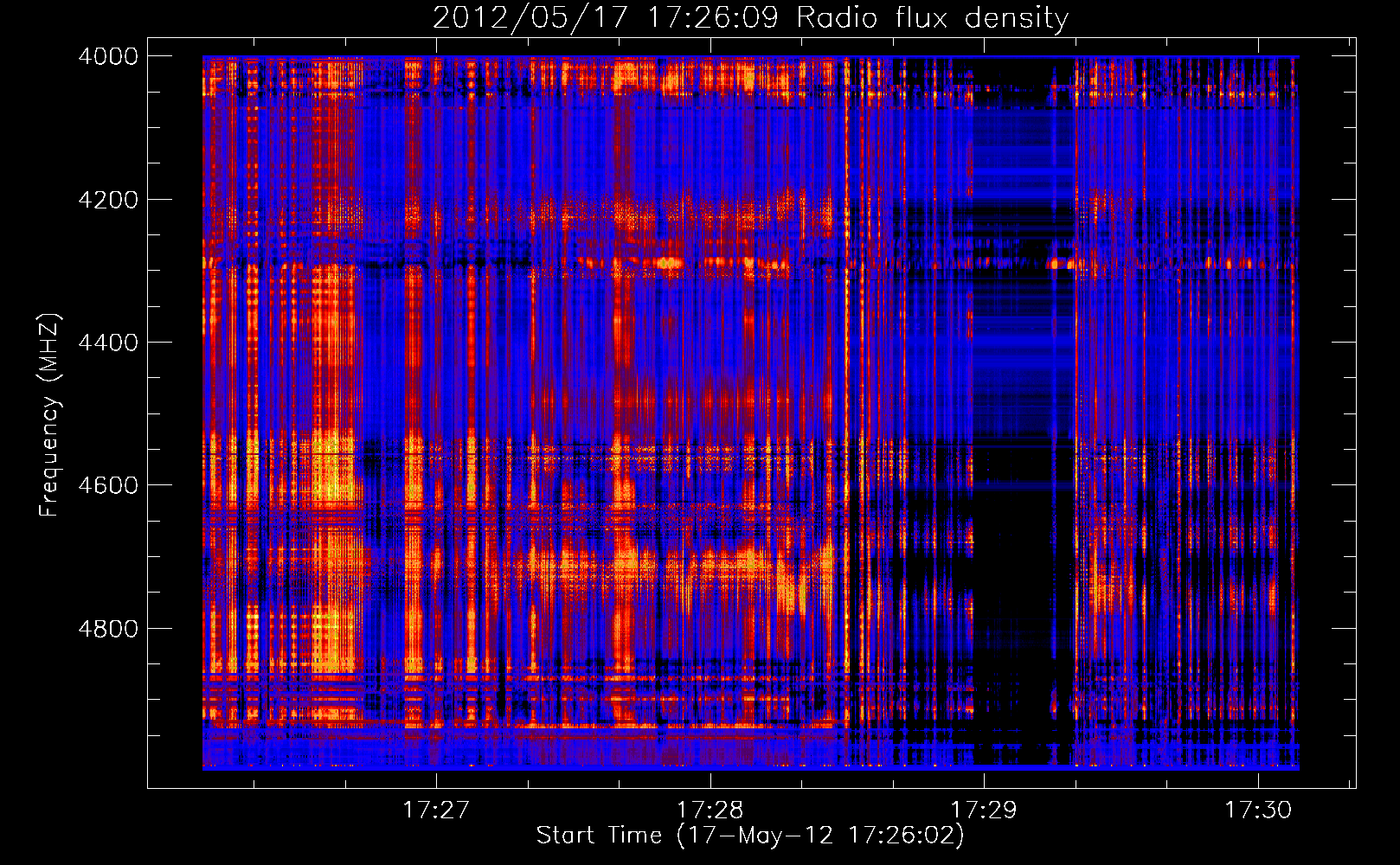Click the 4200 frequency axis label
Viewport: 1400px width, 865px height.
(108, 200)
